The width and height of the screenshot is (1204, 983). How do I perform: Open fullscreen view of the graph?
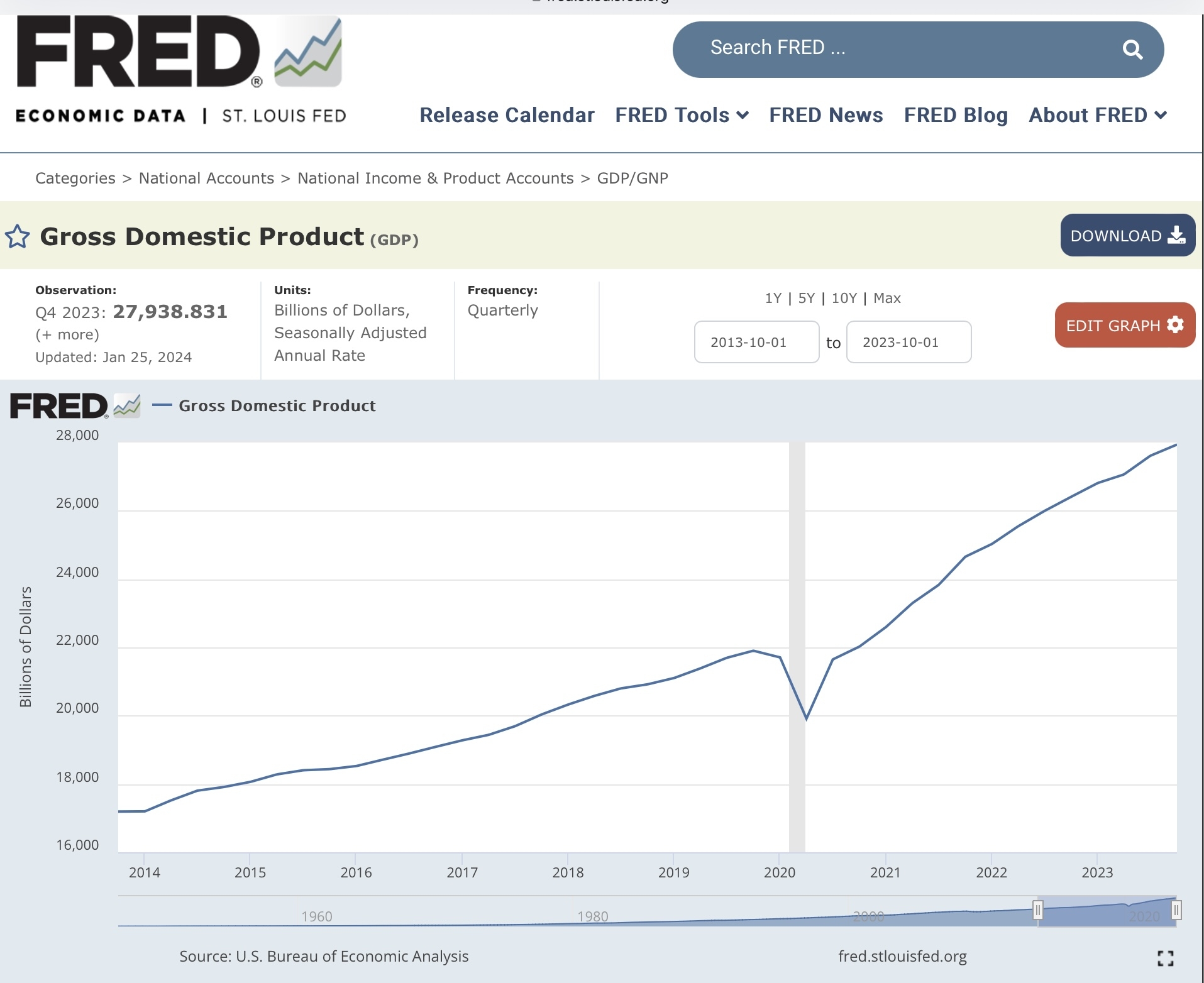1165,958
